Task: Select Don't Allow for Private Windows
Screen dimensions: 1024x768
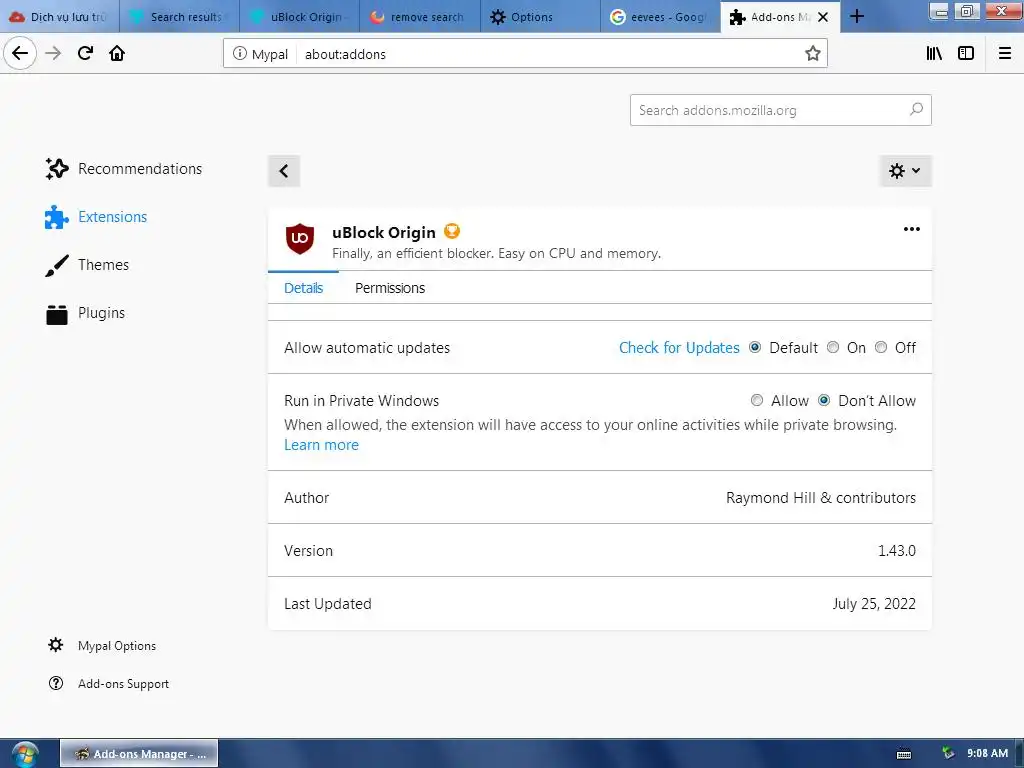Action: [824, 400]
